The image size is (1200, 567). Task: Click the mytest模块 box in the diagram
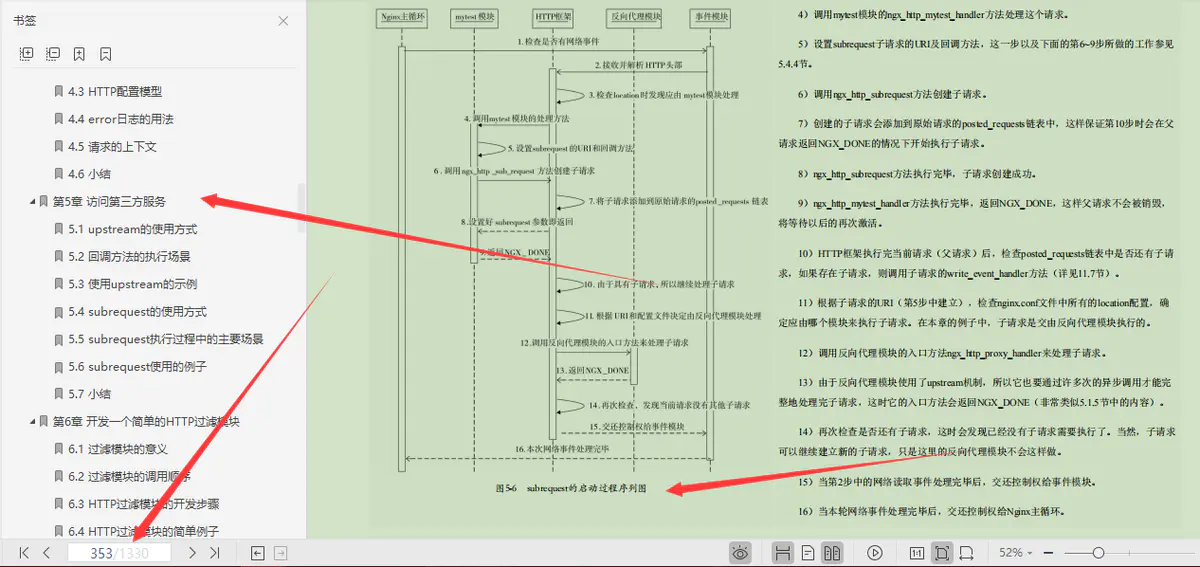click(x=474, y=17)
